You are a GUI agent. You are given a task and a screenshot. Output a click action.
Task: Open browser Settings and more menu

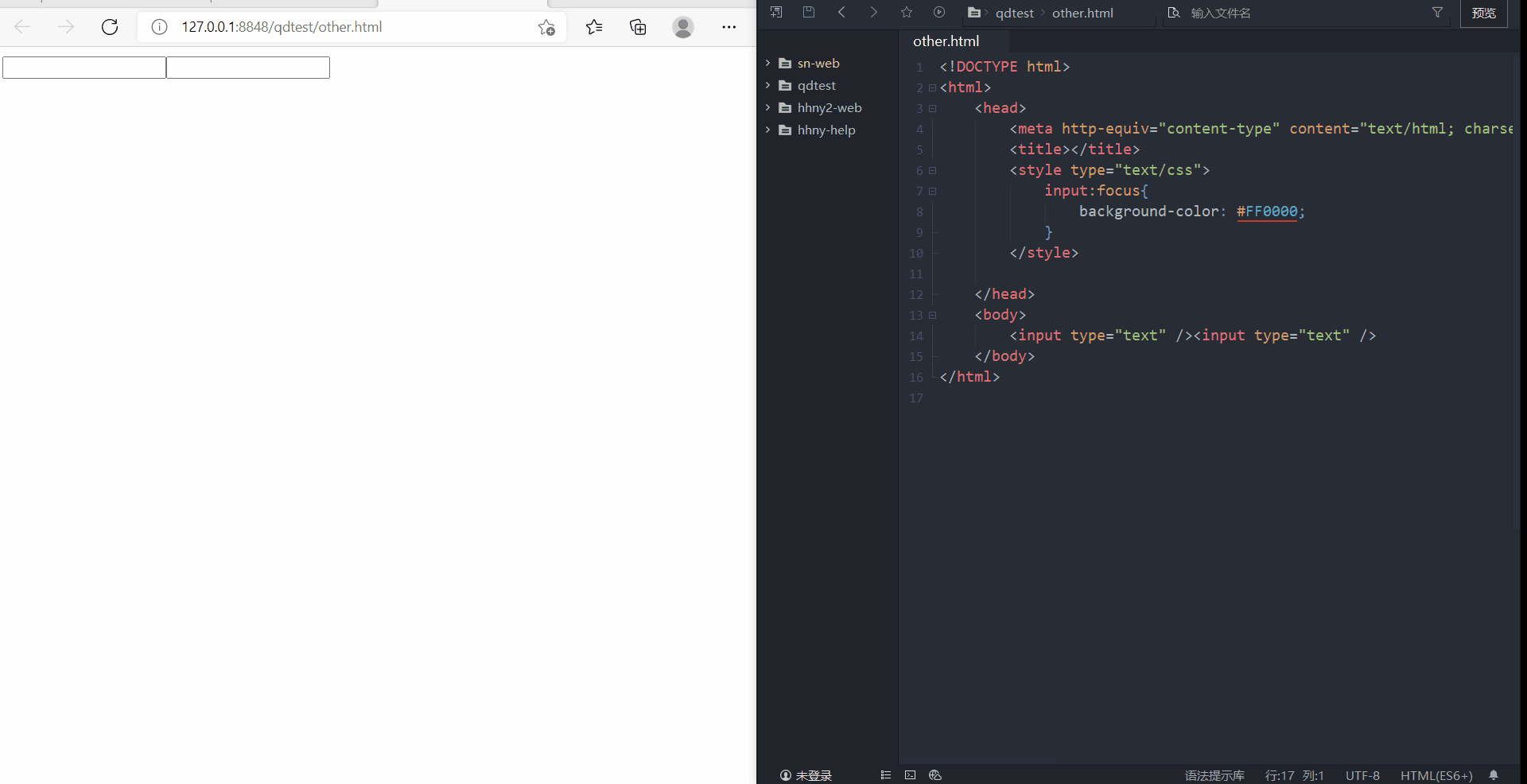pos(729,27)
